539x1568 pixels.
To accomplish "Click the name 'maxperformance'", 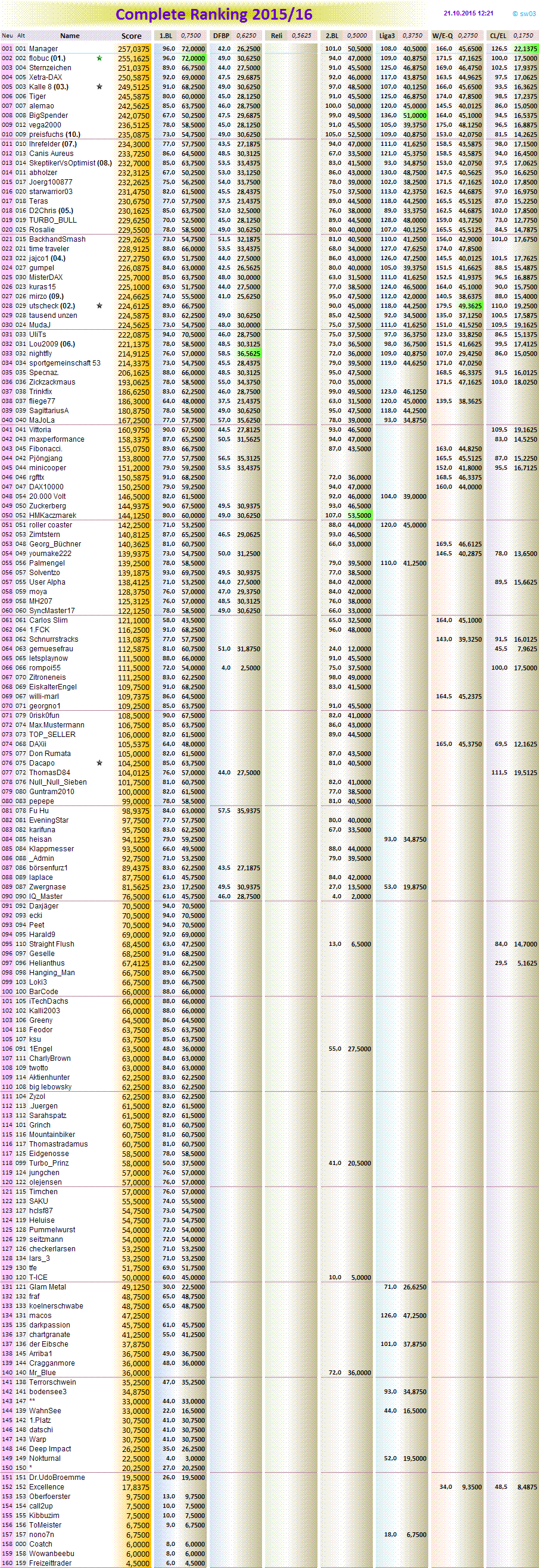I will (x=57, y=439).
